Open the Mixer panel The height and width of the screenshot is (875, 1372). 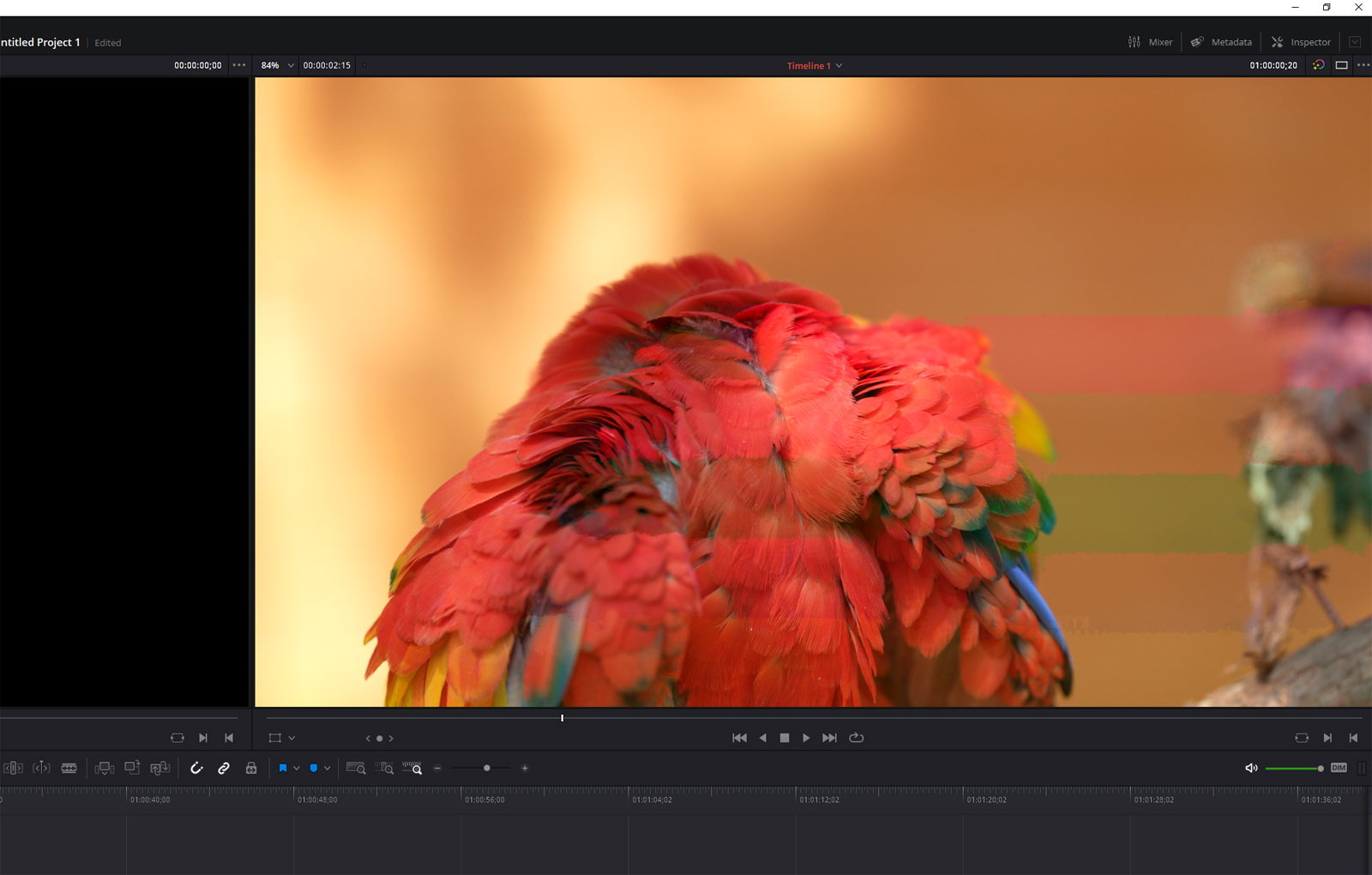click(1150, 42)
